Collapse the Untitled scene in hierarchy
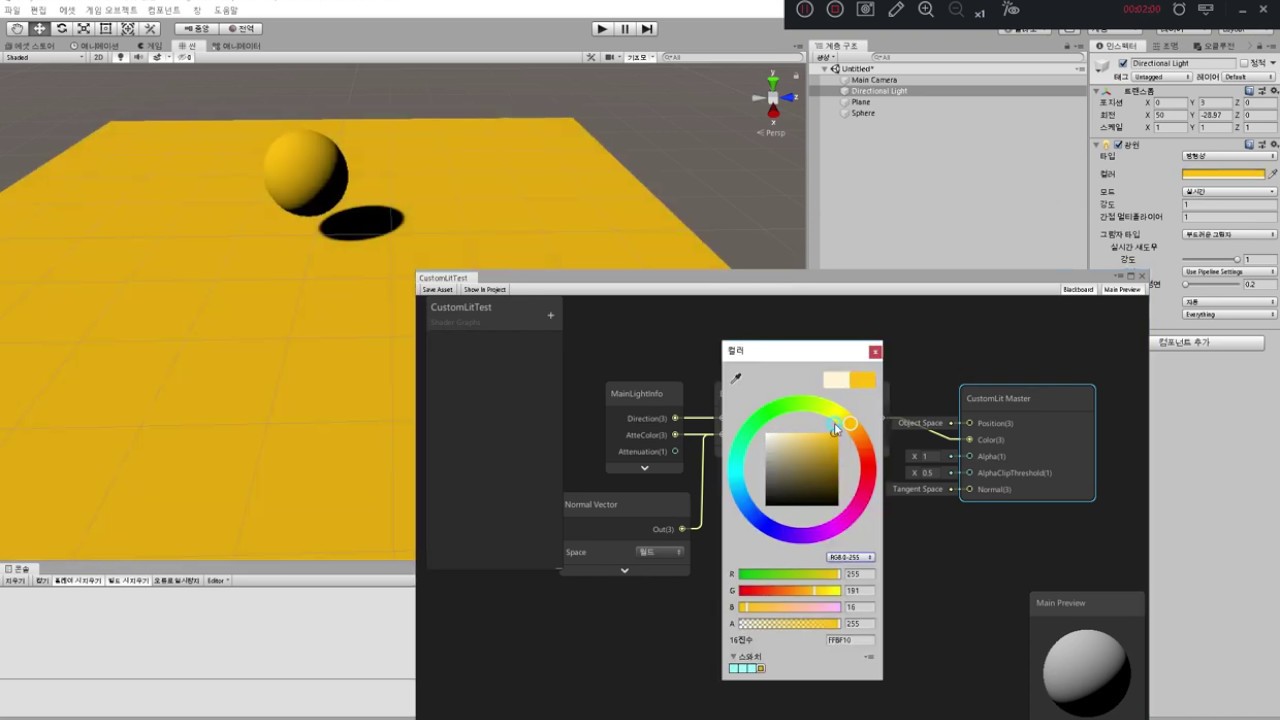This screenshot has height=720, width=1280. 825,69
